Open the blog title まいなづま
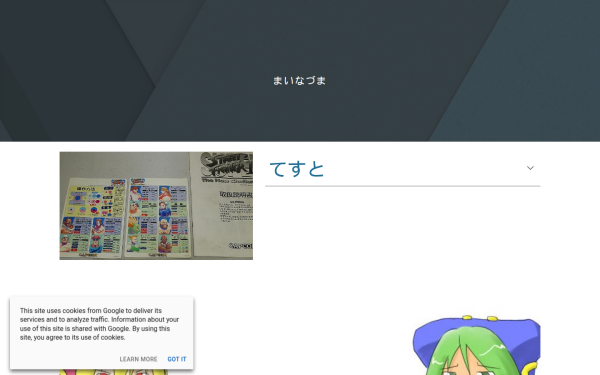The width and height of the screenshot is (600, 375). tap(299, 81)
